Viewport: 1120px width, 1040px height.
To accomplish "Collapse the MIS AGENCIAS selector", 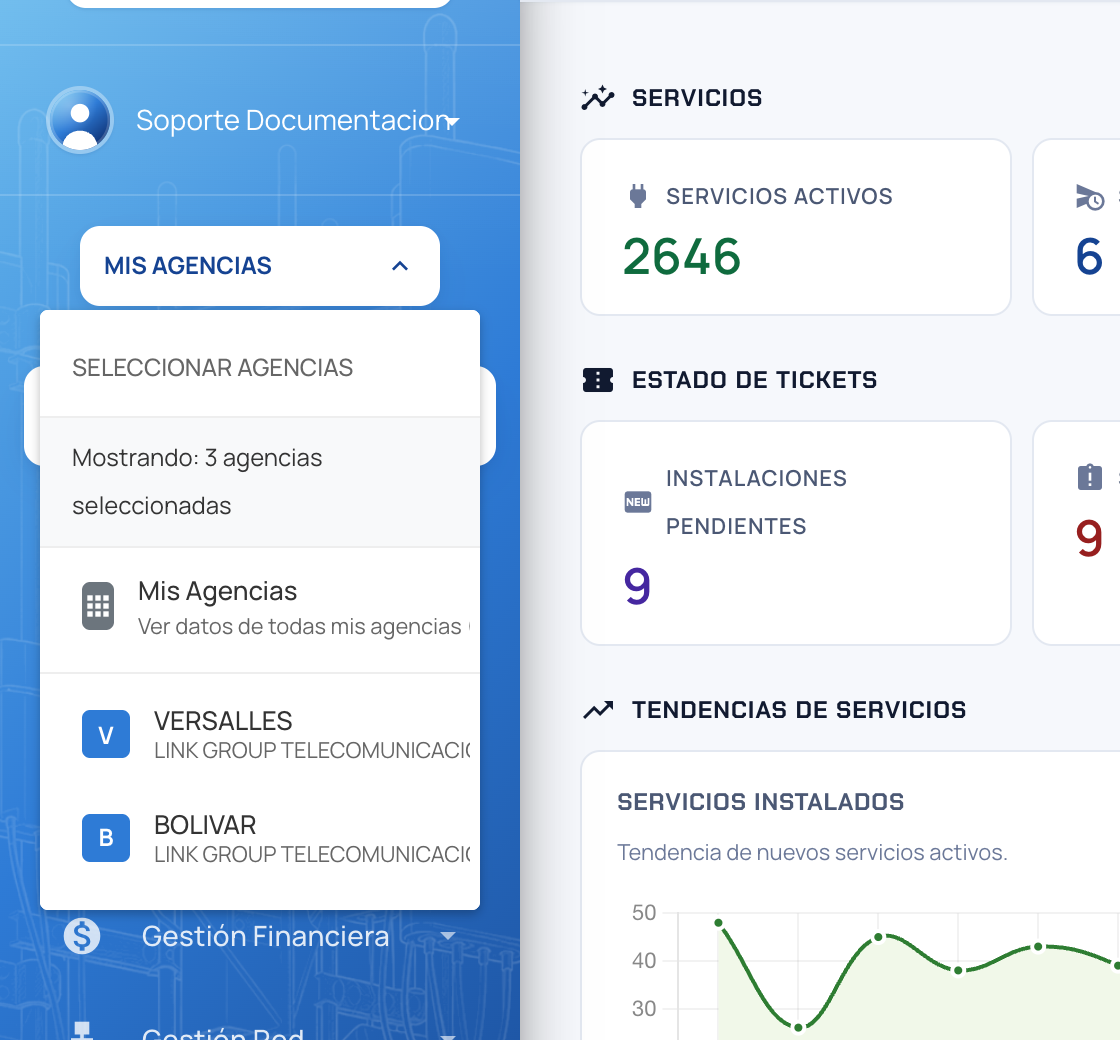I will coord(260,266).
